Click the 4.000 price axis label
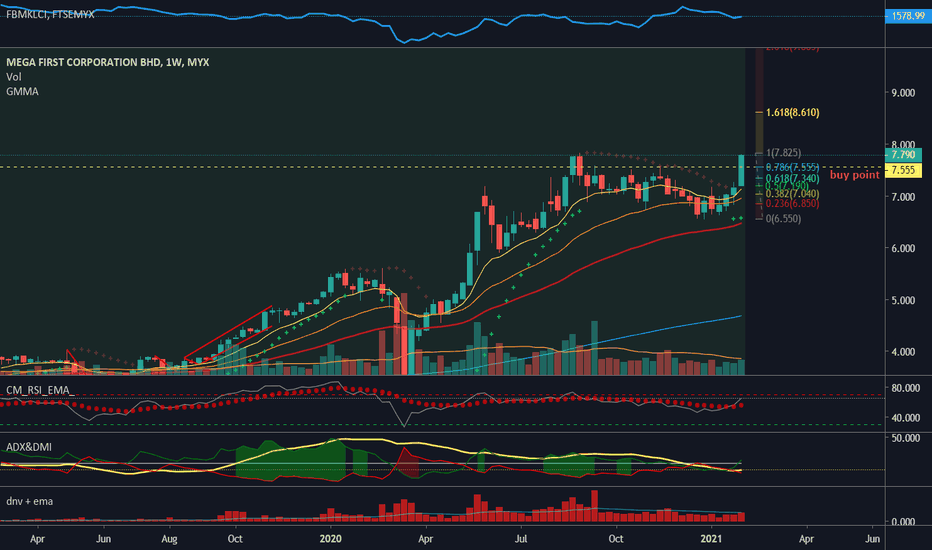932x550 pixels. (903, 352)
